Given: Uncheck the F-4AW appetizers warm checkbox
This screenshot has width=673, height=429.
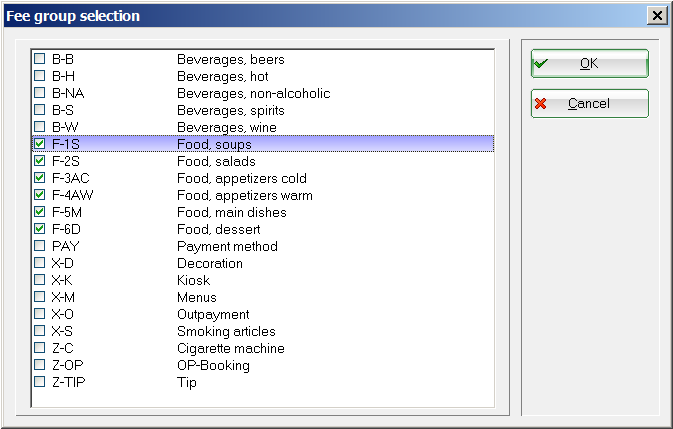Looking at the screenshot, I should tap(40, 196).
